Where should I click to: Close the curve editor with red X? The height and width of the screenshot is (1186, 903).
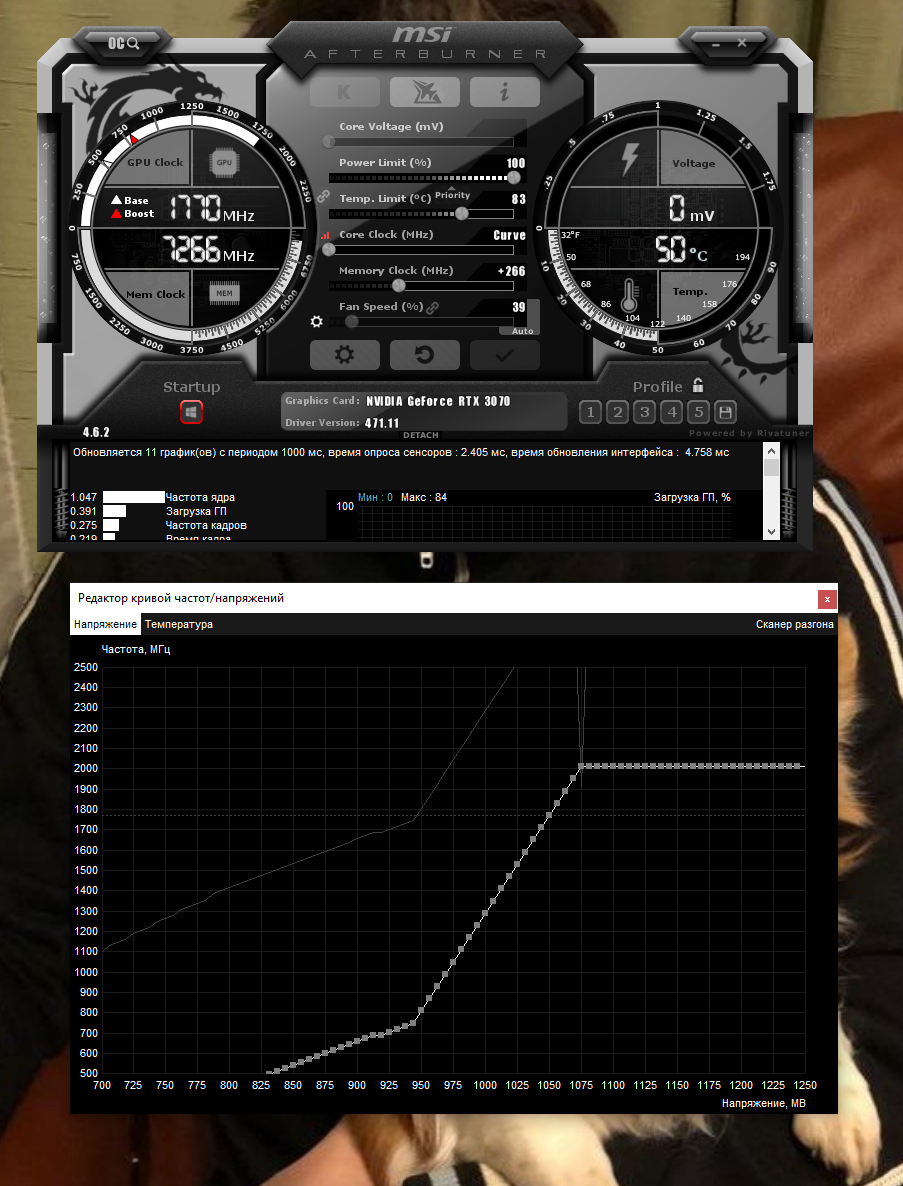(827, 599)
